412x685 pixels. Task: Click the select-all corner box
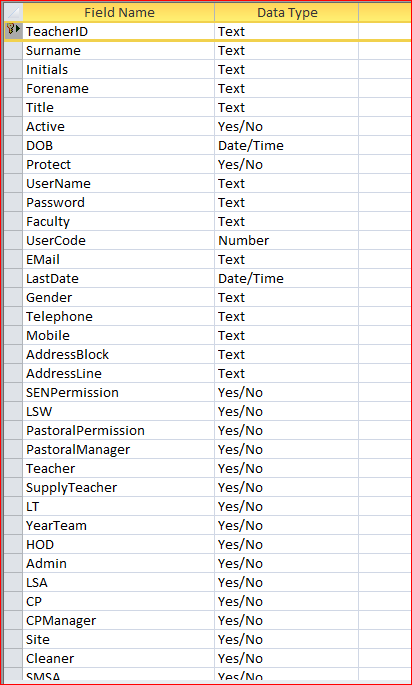coord(14,12)
